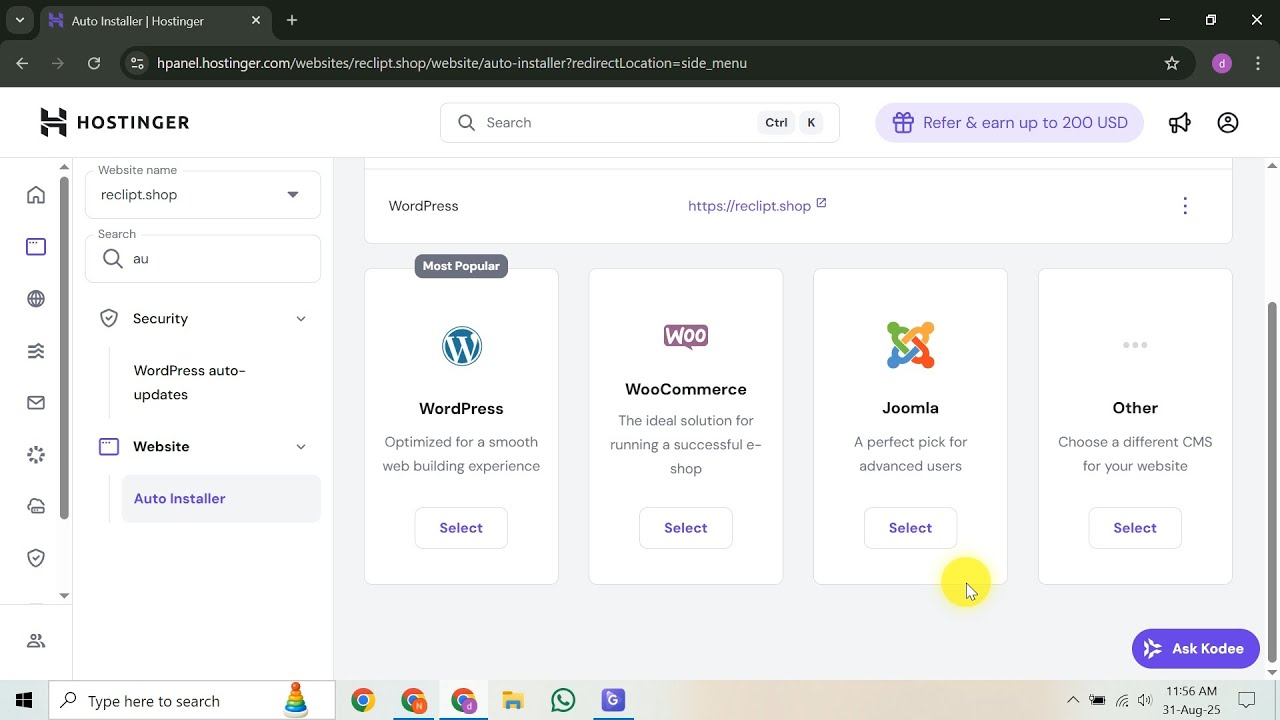Image resolution: width=1280 pixels, height=720 pixels.
Task: Open the notification center in taskbar
Action: tap(1247, 701)
